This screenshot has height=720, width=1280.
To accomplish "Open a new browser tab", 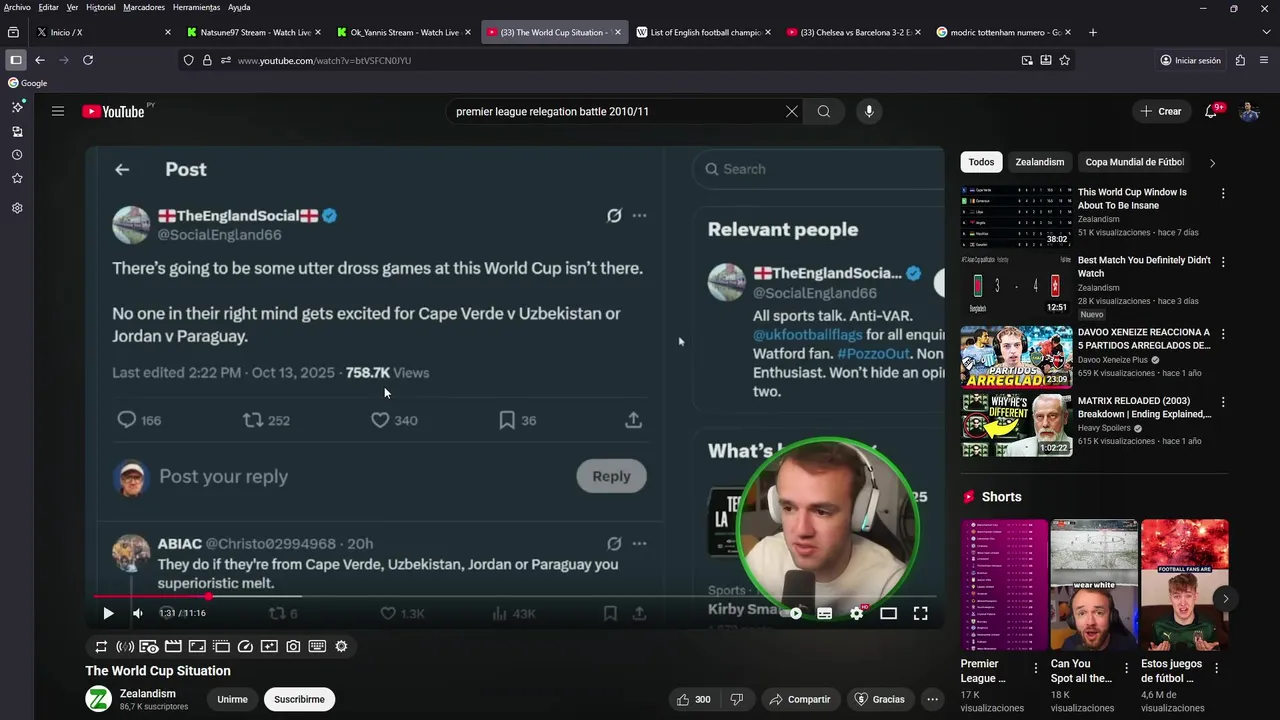I will [1092, 32].
